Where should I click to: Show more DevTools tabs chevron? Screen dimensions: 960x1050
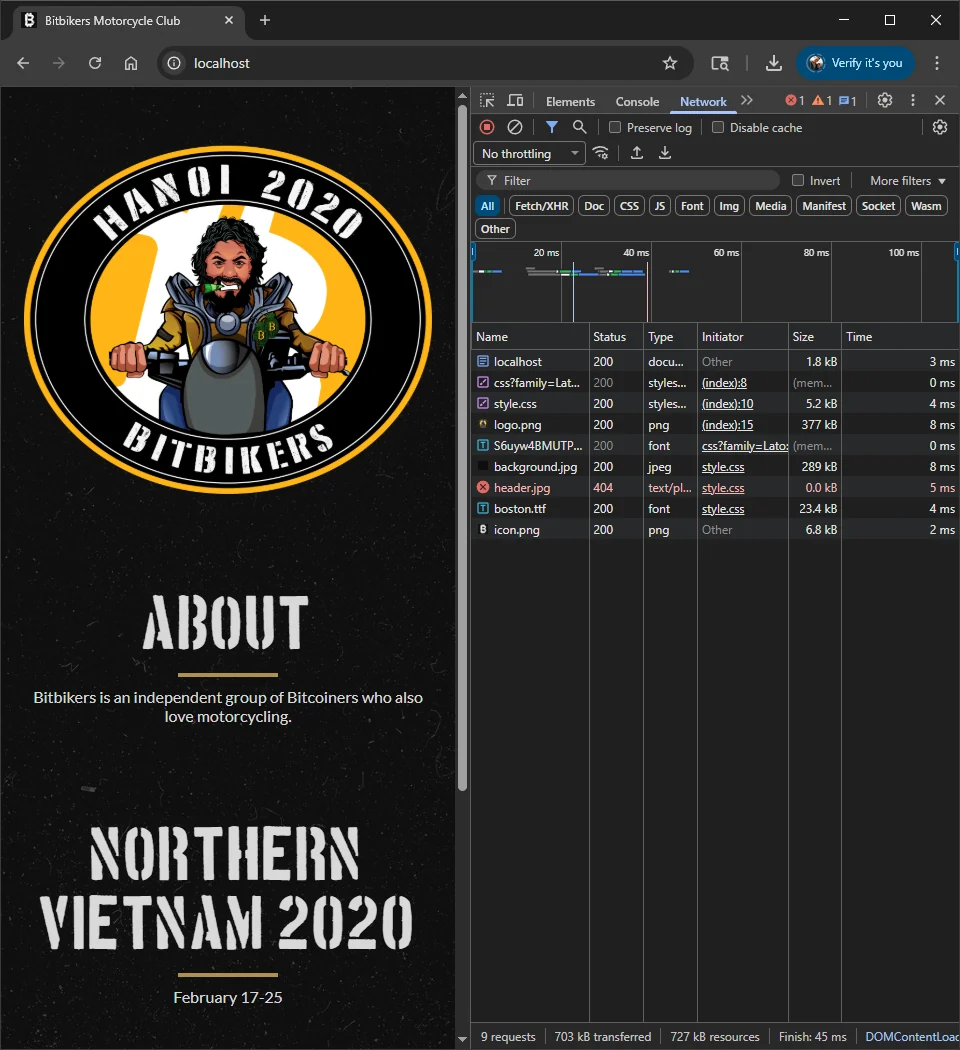tap(747, 100)
